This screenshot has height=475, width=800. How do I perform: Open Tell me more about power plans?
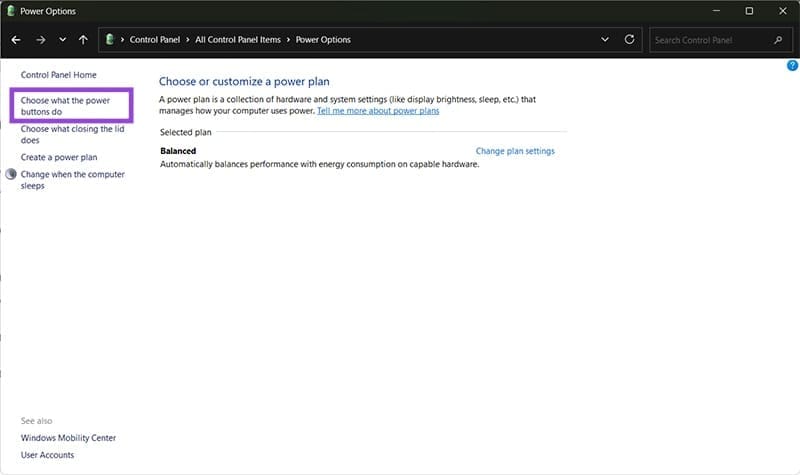click(x=378, y=111)
